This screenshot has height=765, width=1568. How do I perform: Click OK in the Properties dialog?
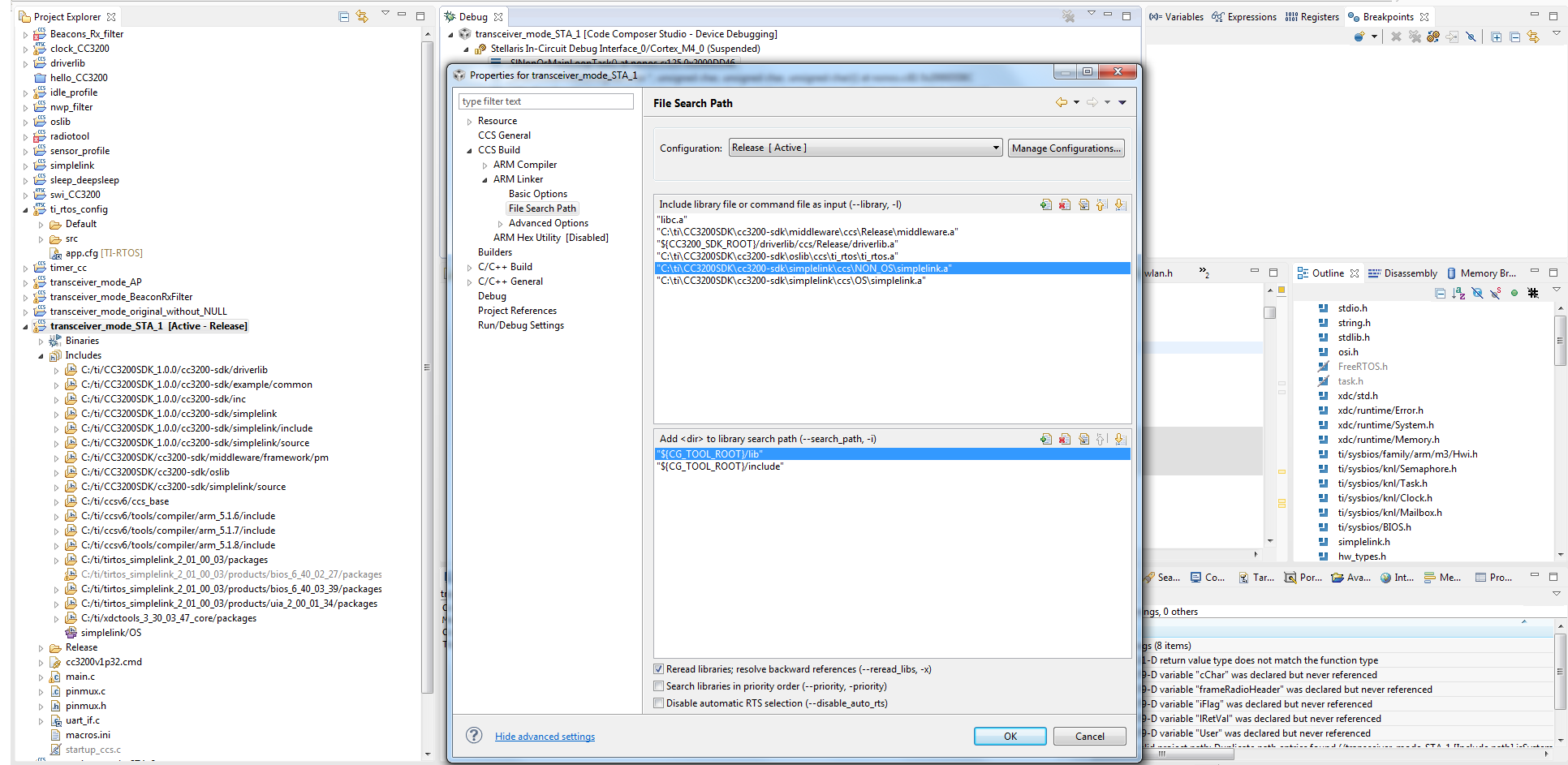(1010, 736)
